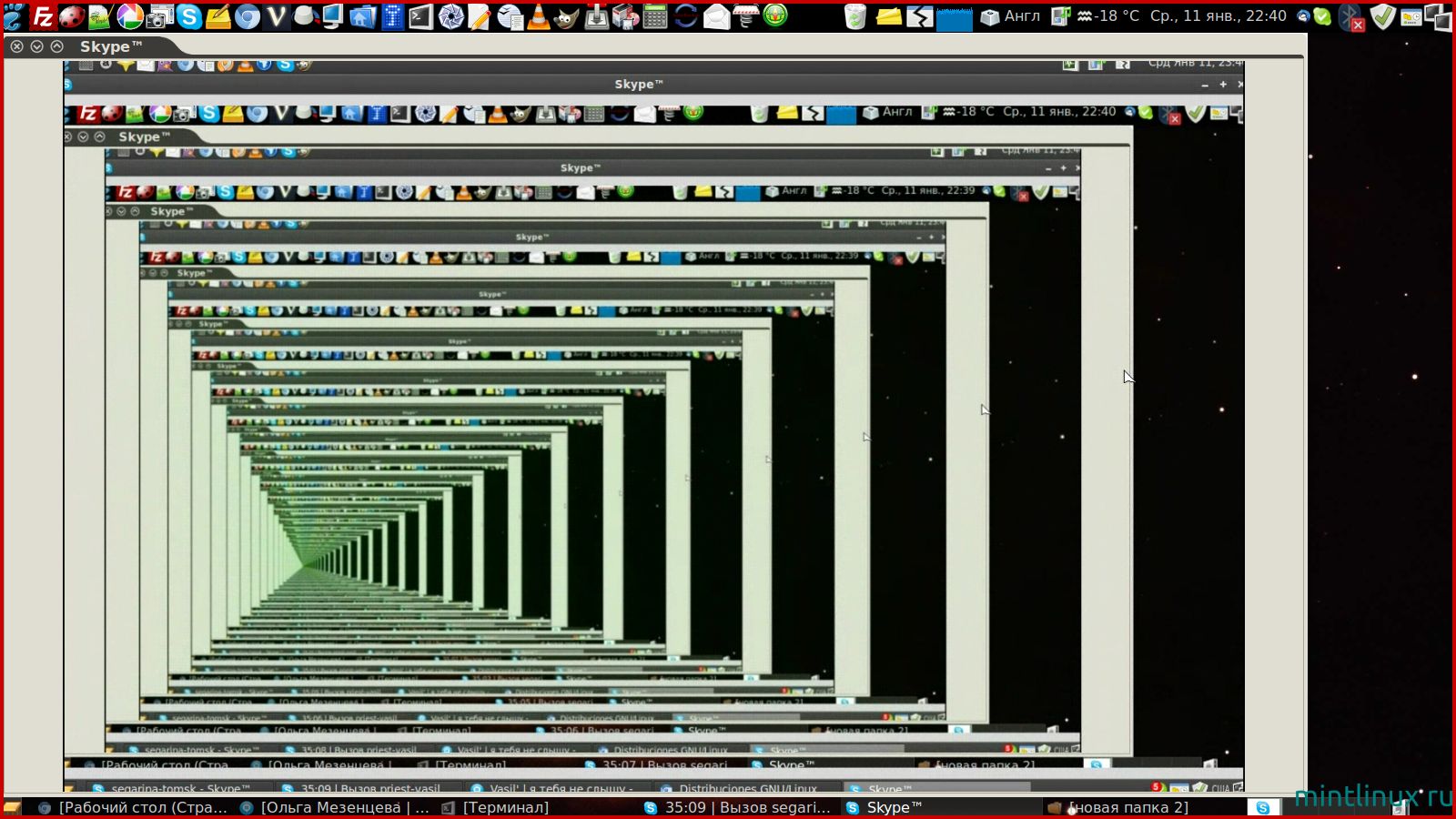Launch Chromium browser from the top panel
Image resolution: width=1456 pixels, height=819 pixels.
tap(247, 16)
